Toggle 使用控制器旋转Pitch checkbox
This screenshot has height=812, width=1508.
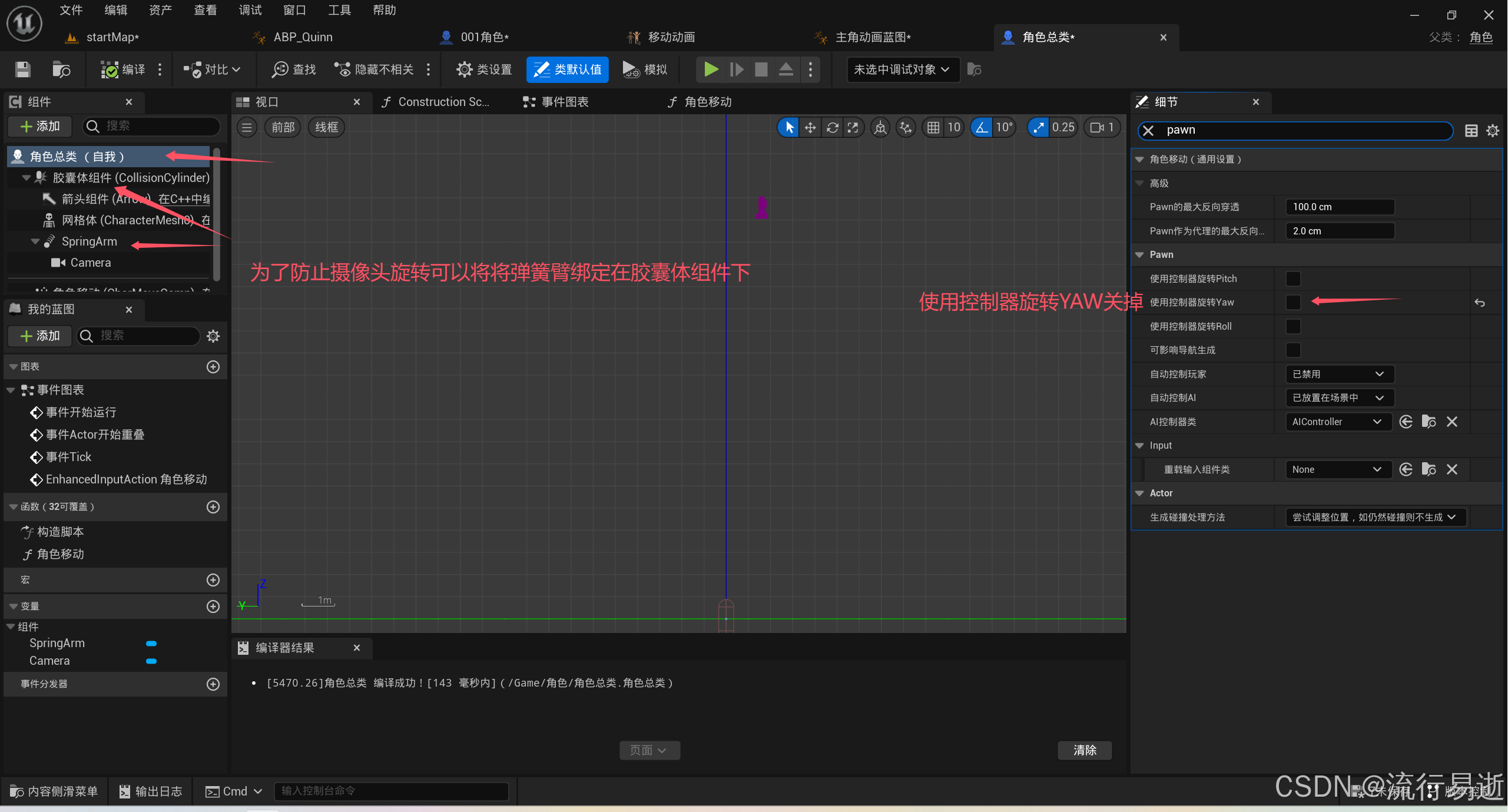1293,279
